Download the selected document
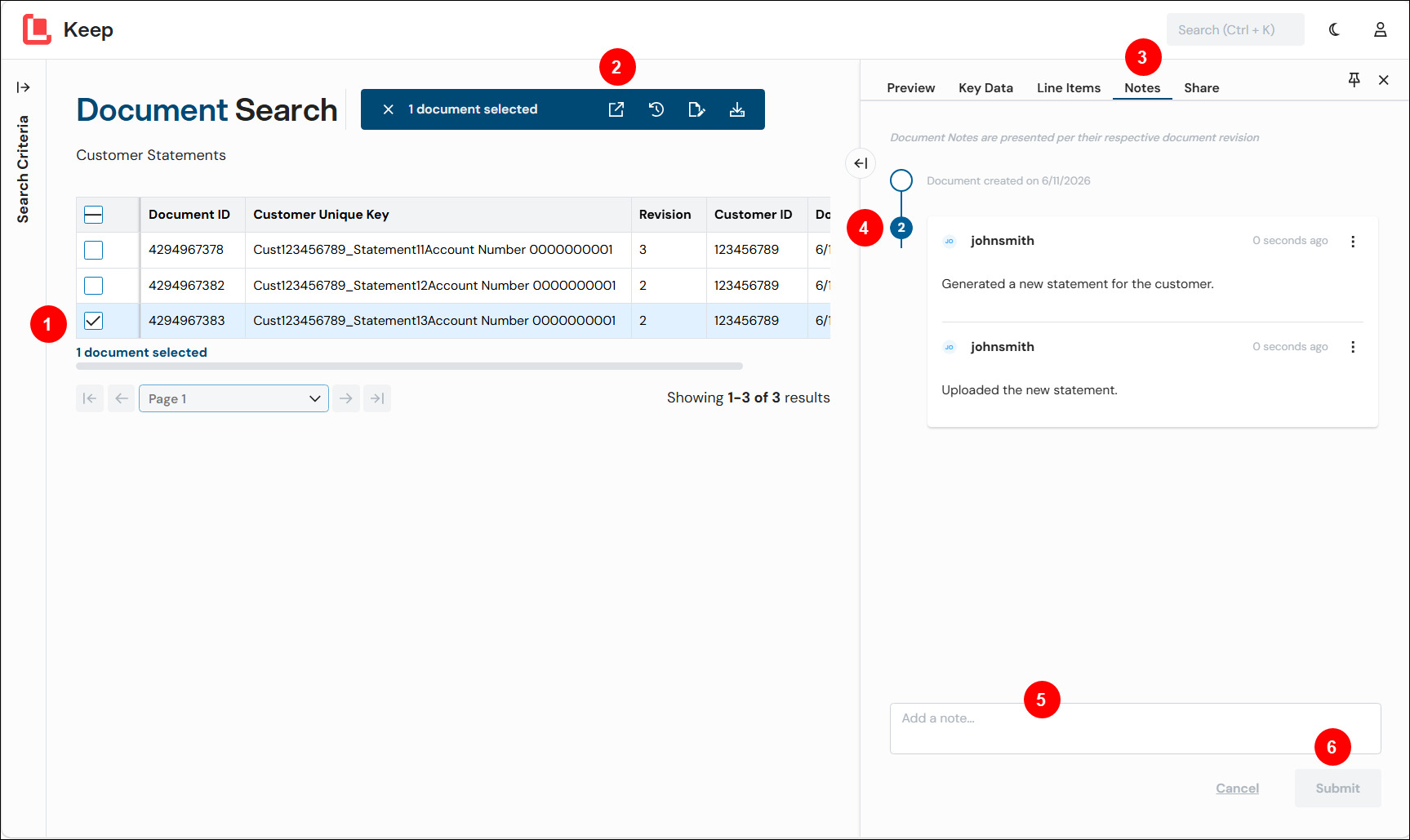 [737, 109]
